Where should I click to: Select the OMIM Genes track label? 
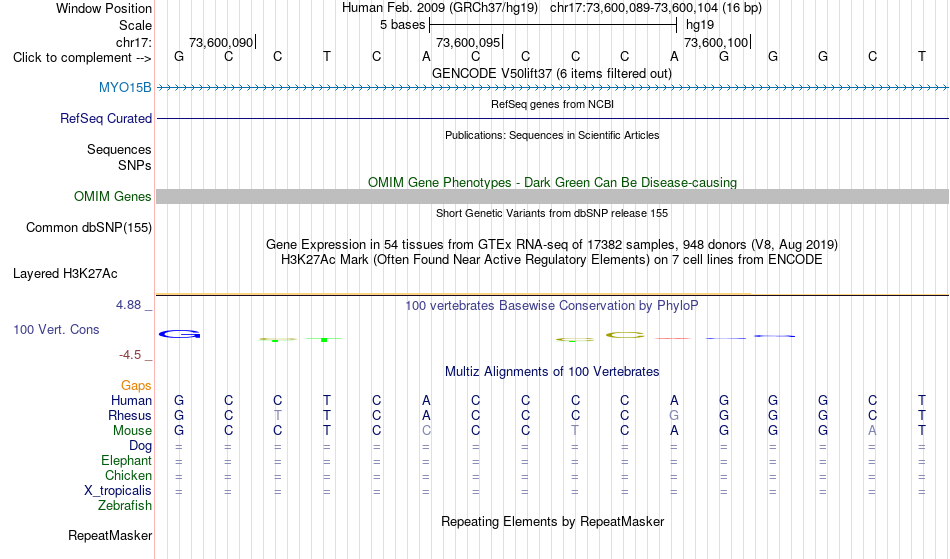[113, 196]
